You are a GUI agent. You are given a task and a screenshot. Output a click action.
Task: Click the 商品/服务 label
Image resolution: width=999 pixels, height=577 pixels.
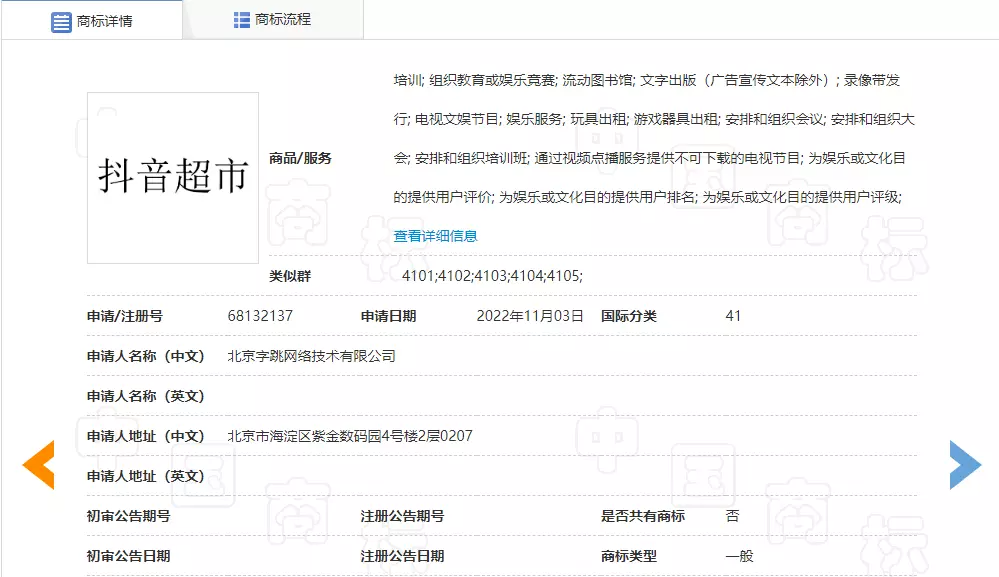[x=300, y=158]
